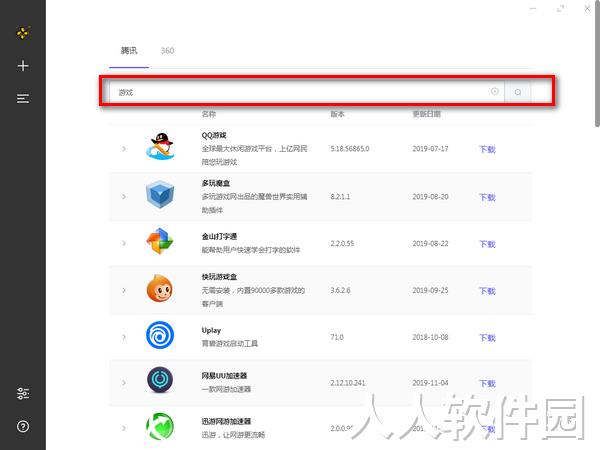Click version number 3.6.2.6

point(340,290)
